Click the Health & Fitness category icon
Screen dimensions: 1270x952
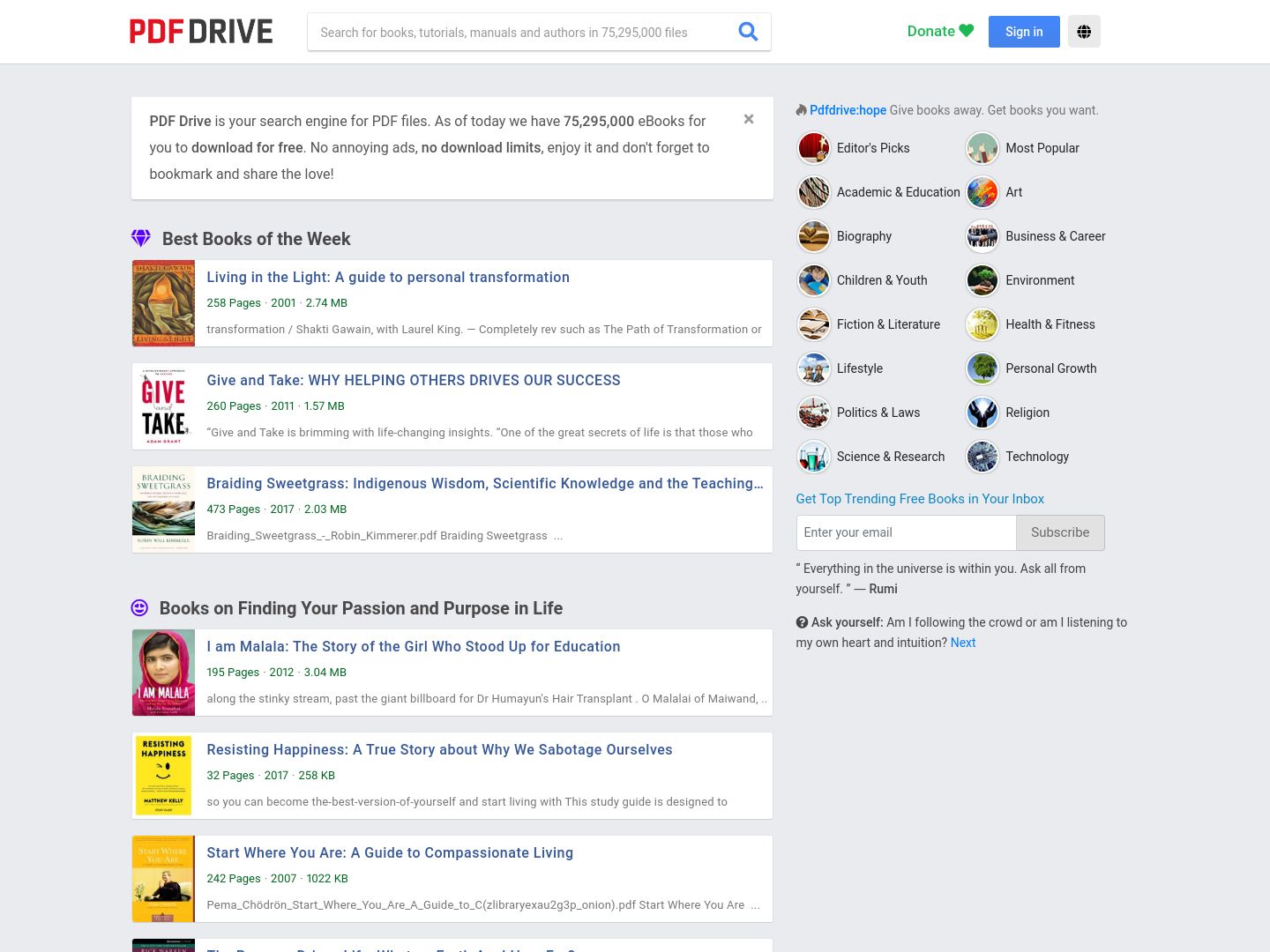[x=982, y=324]
